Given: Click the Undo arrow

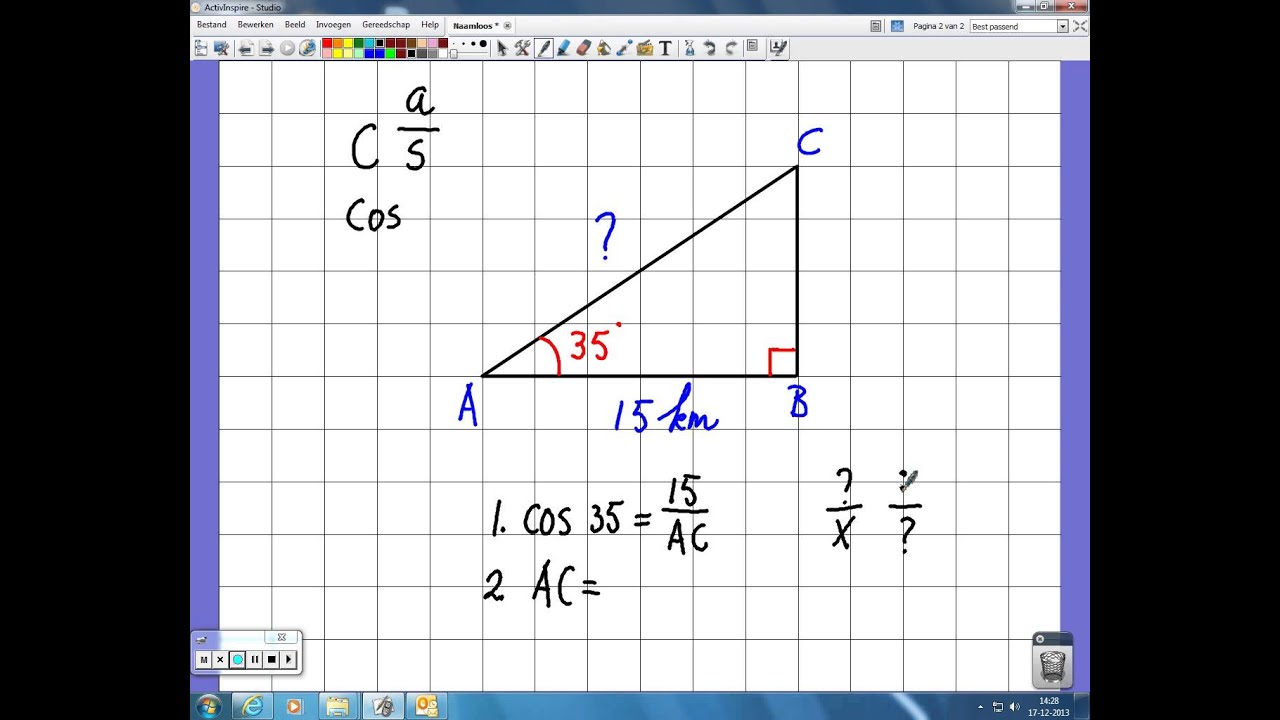Looking at the screenshot, I should 710,47.
